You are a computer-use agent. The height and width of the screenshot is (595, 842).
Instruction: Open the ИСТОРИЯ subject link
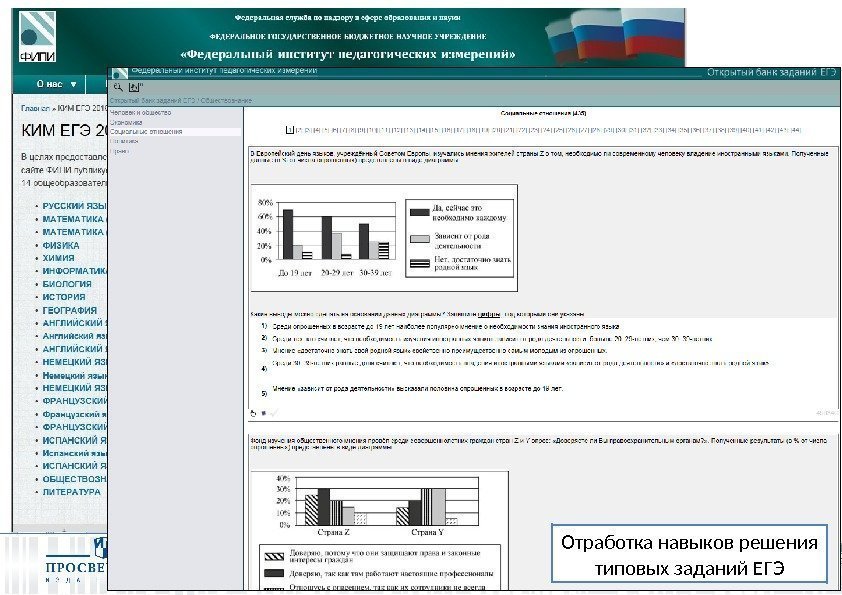(x=63, y=297)
